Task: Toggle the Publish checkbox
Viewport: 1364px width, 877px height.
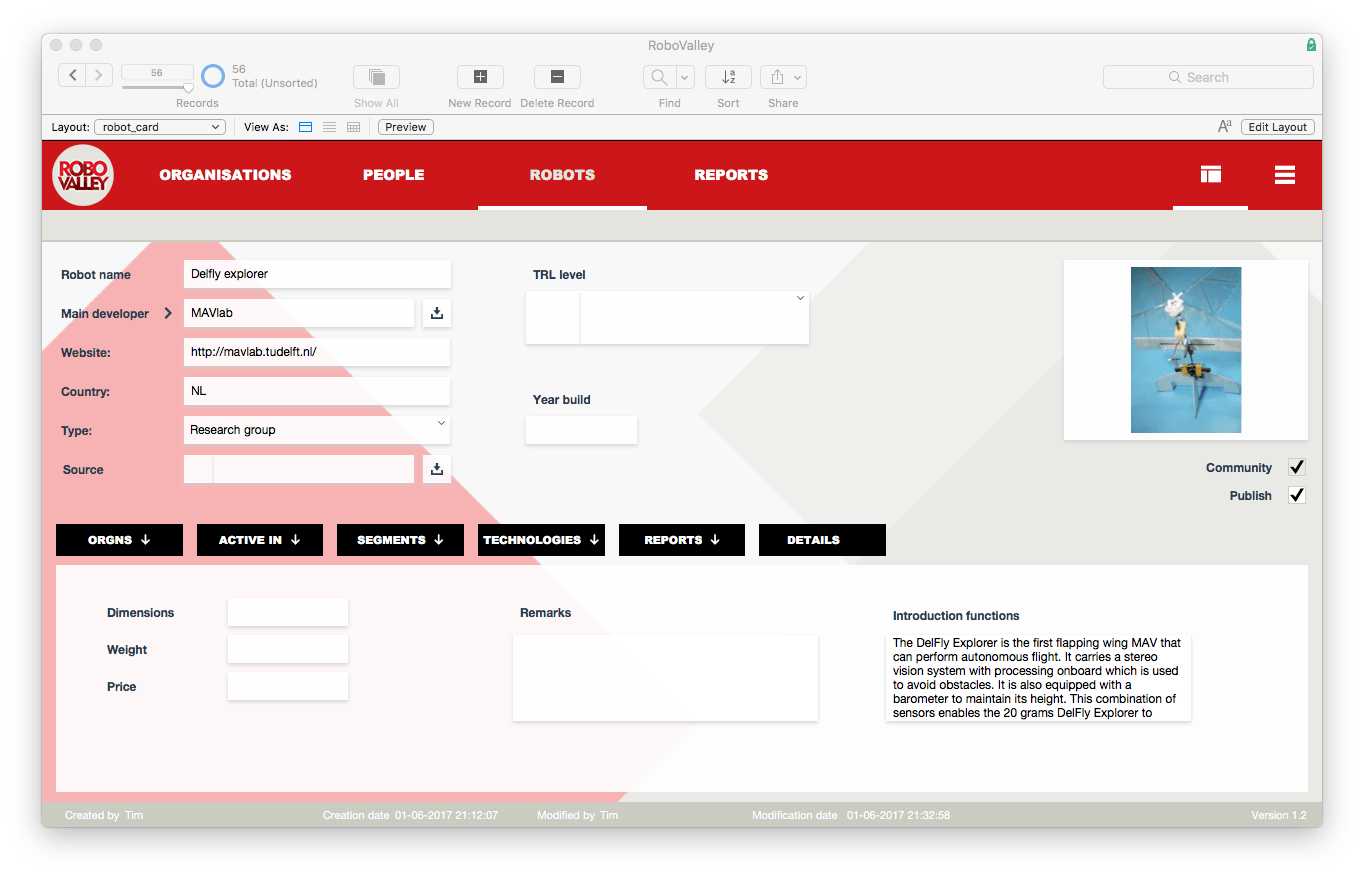Action: tap(1296, 495)
